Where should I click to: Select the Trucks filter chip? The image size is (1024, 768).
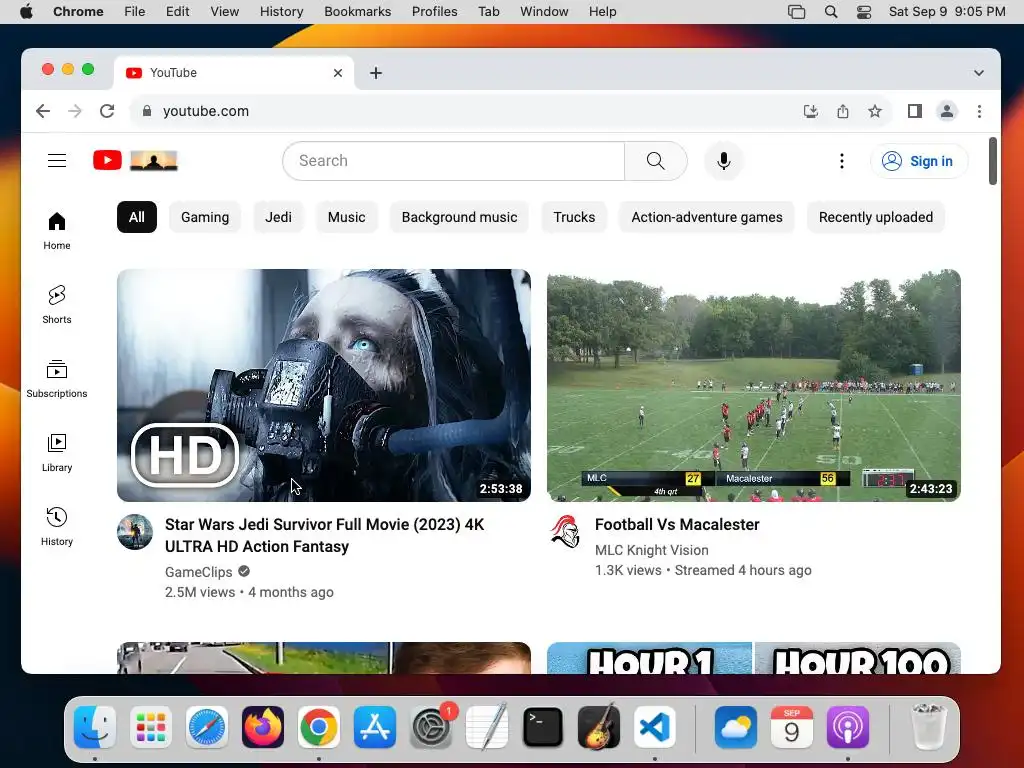[x=574, y=217]
